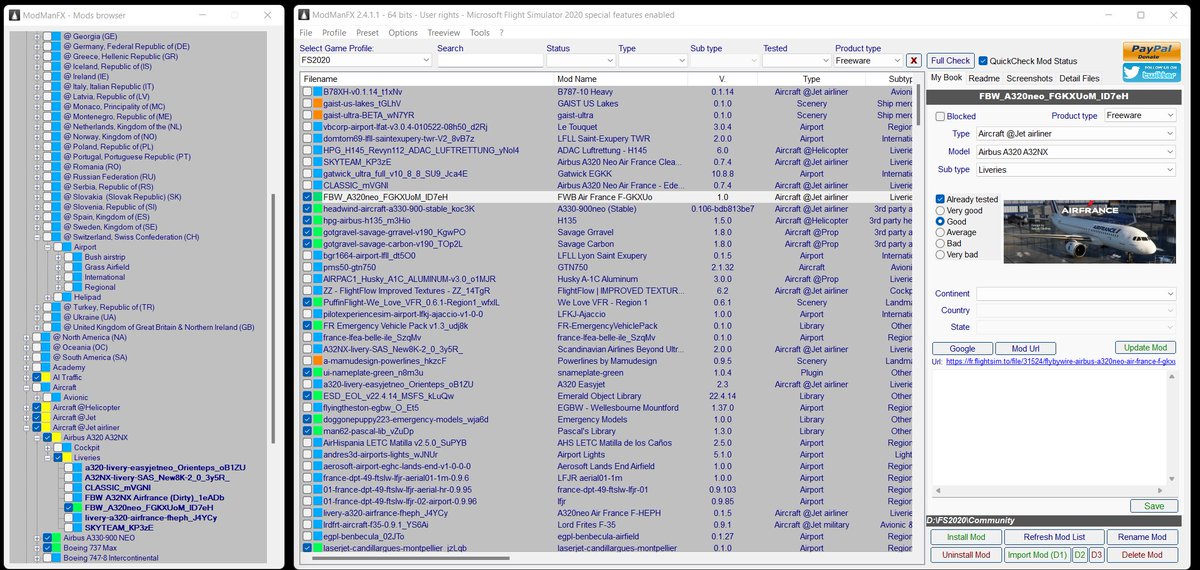This screenshot has width=1200, height=570.
Task: Select the Average rating radio button
Action: [x=940, y=232]
